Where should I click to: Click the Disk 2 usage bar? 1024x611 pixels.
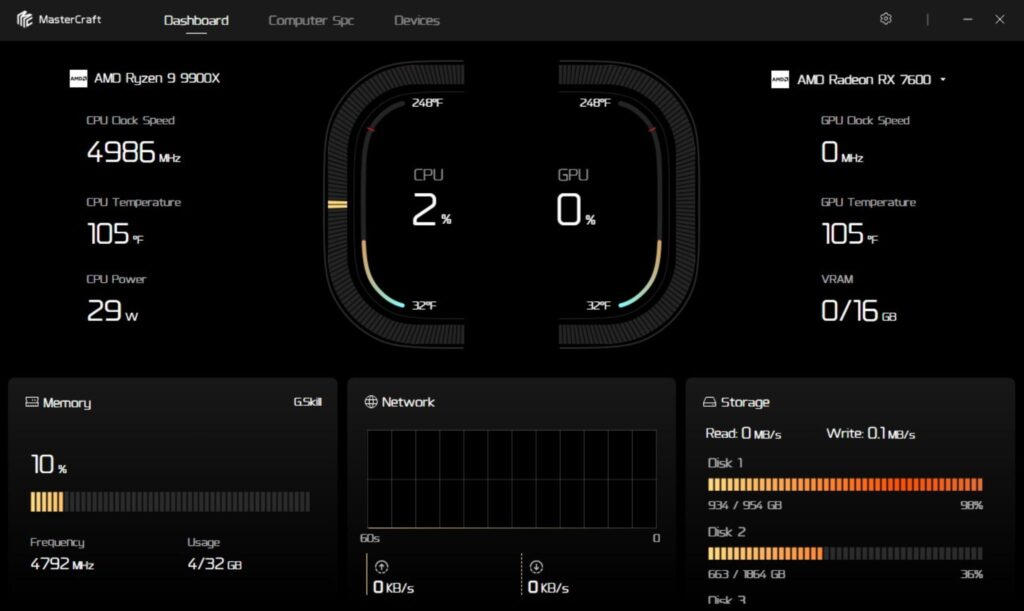click(845, 553)
